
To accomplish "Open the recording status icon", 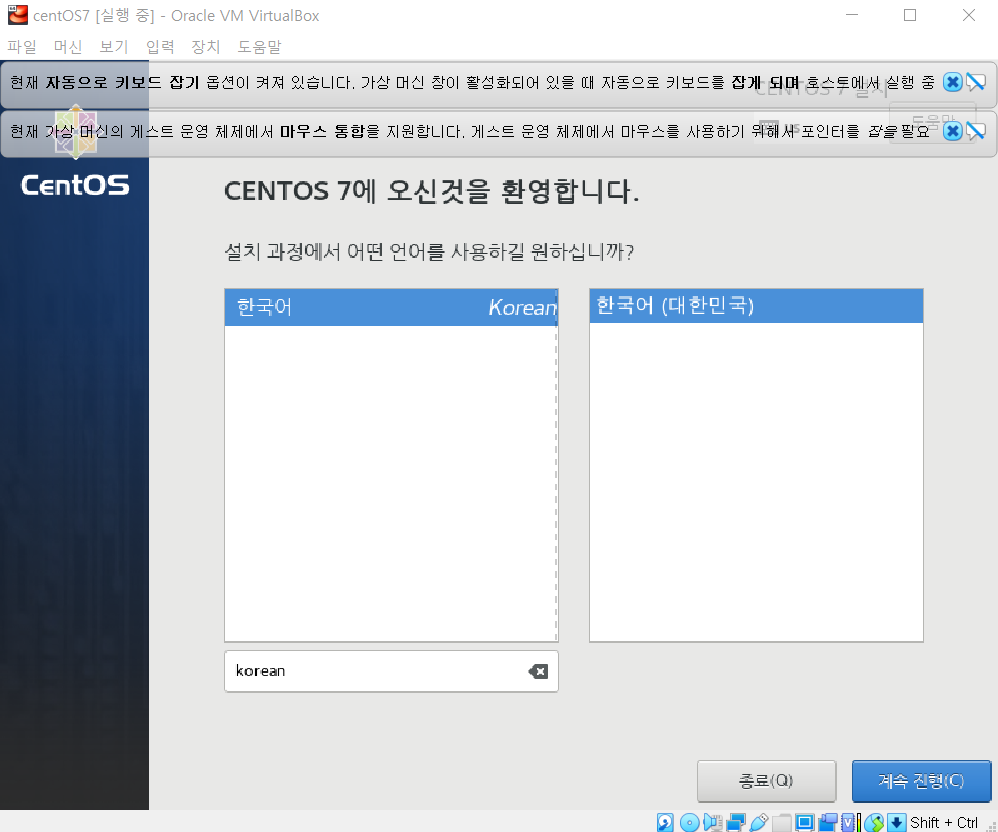I will tap(828, 822).
